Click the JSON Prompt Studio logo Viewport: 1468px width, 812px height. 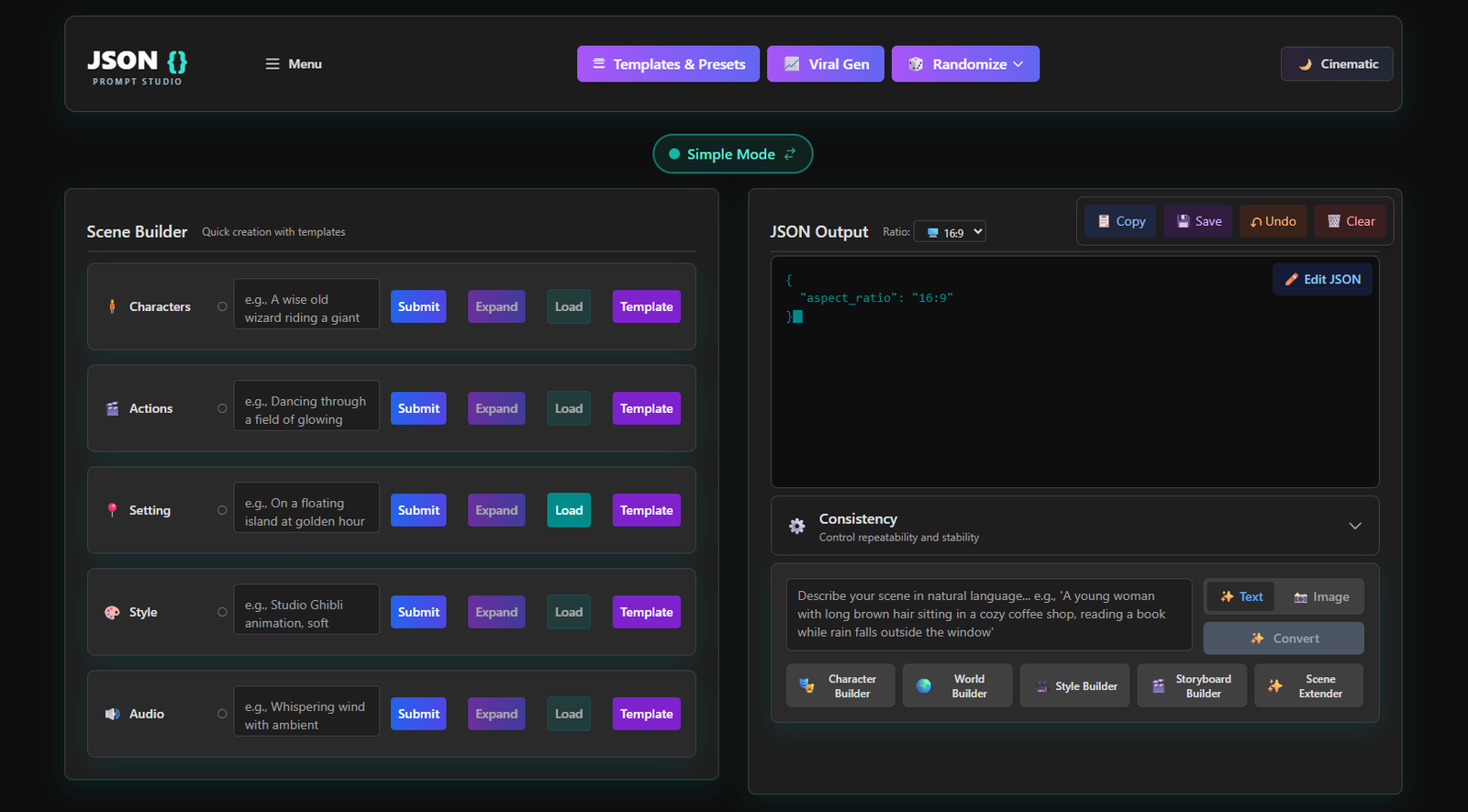pos(137,67)
